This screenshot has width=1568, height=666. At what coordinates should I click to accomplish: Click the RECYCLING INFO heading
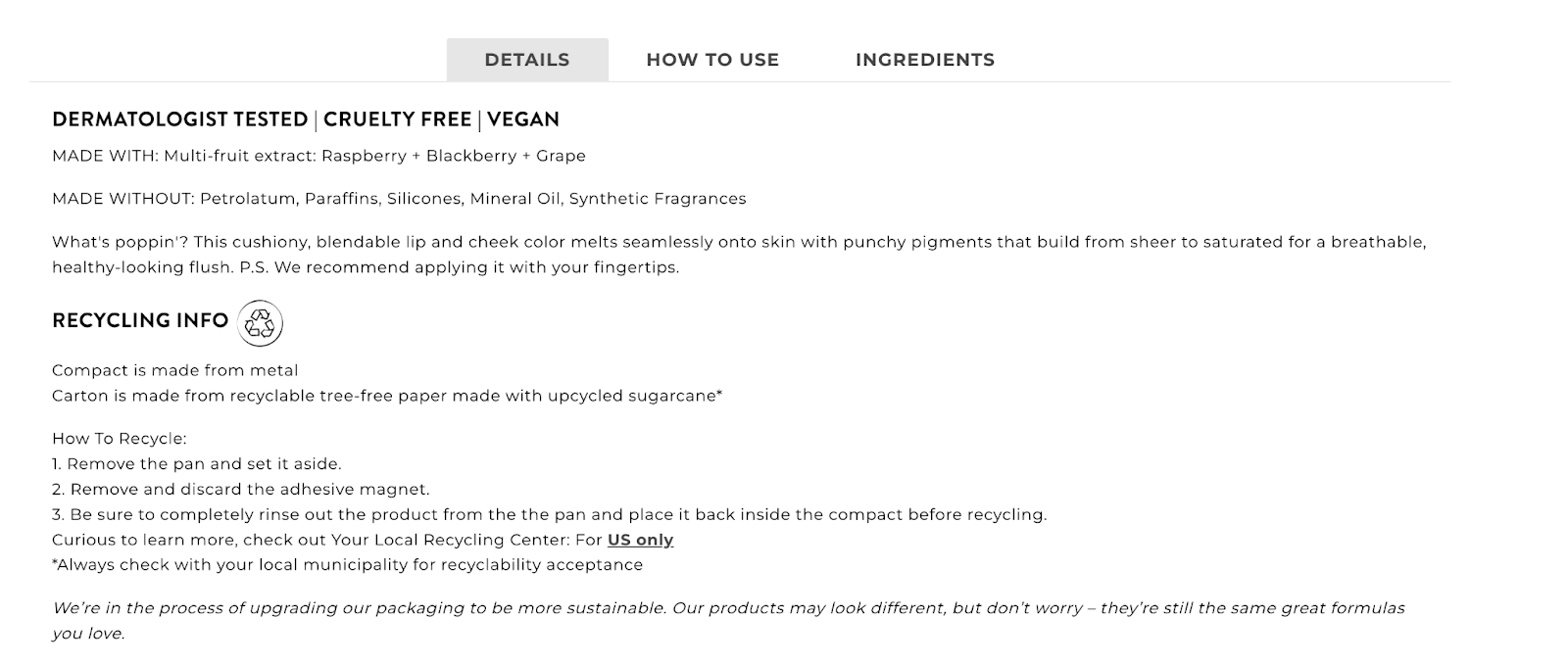[x=140, y=320]
